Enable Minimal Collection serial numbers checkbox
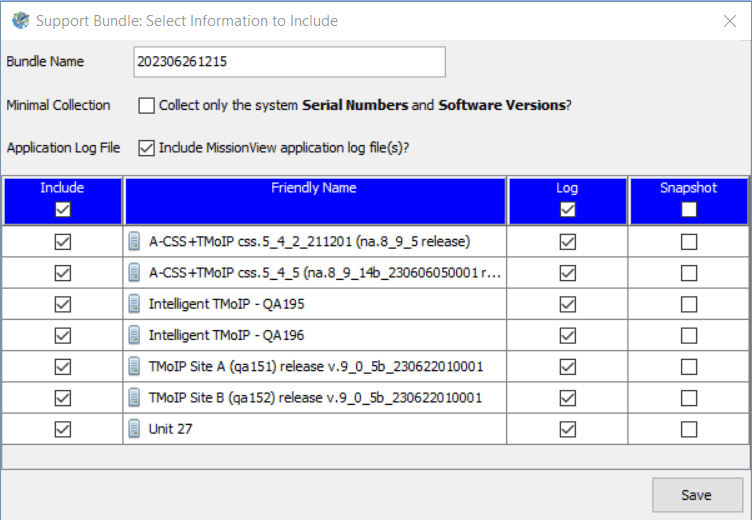Screen dimensions: 752x520 pyautogui.click(x=146, y=106)
